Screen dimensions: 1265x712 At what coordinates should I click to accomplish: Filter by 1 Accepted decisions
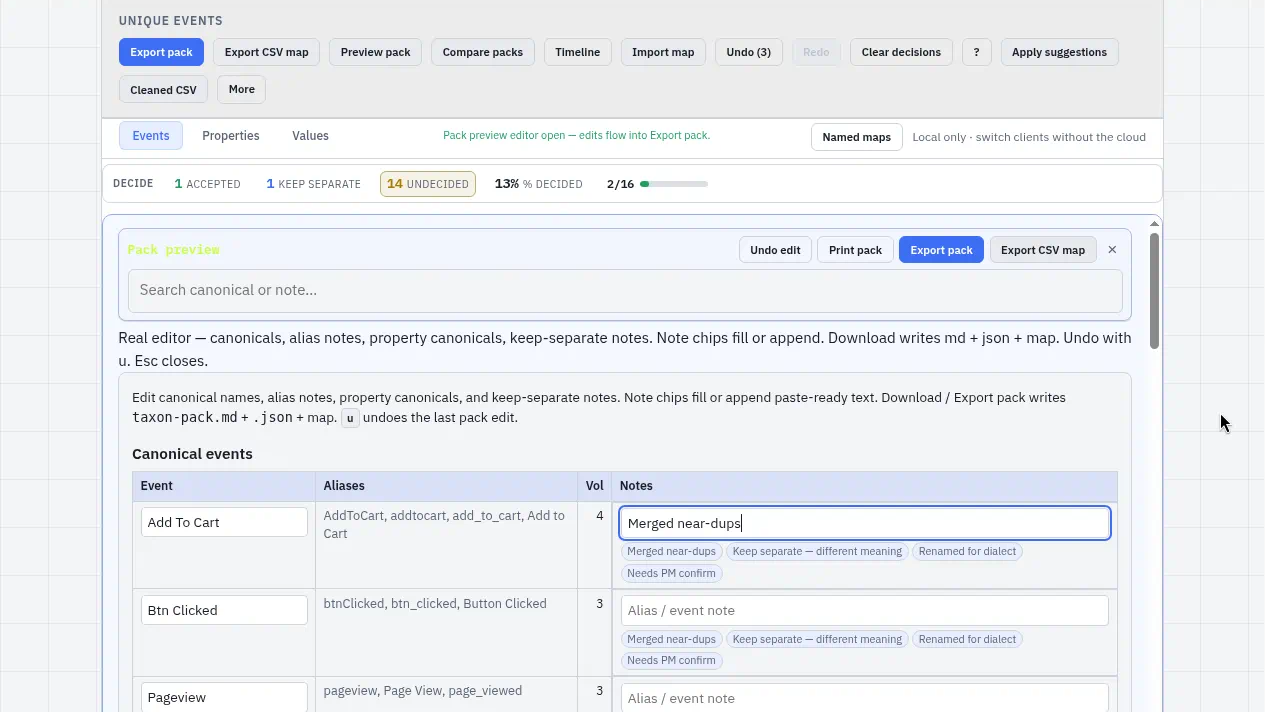click(x=207, y=184)
